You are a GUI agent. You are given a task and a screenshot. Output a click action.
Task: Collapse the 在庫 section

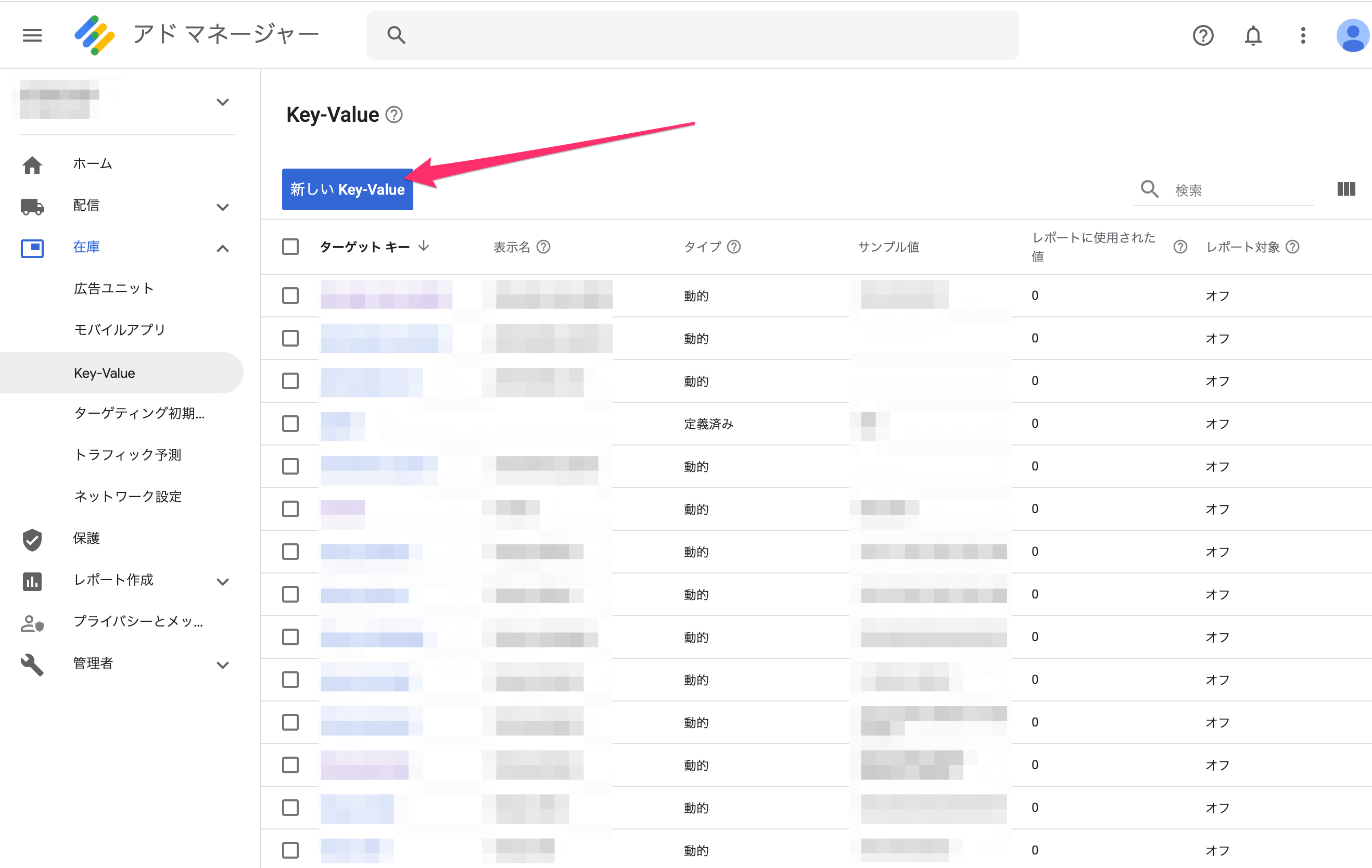[222, 248]
